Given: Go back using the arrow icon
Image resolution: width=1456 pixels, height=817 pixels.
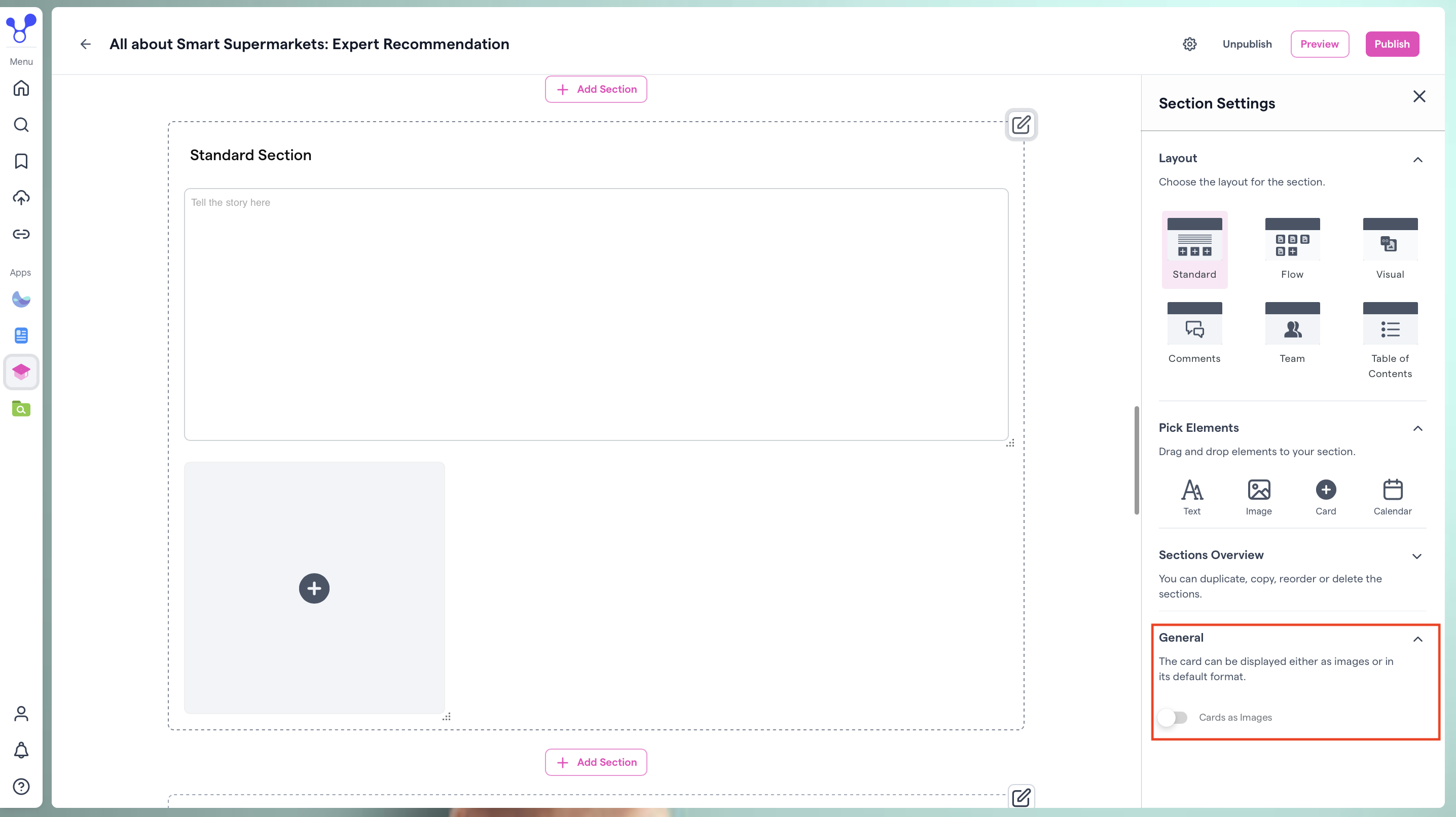Looking at the screenshot, I should pos(85,44).
